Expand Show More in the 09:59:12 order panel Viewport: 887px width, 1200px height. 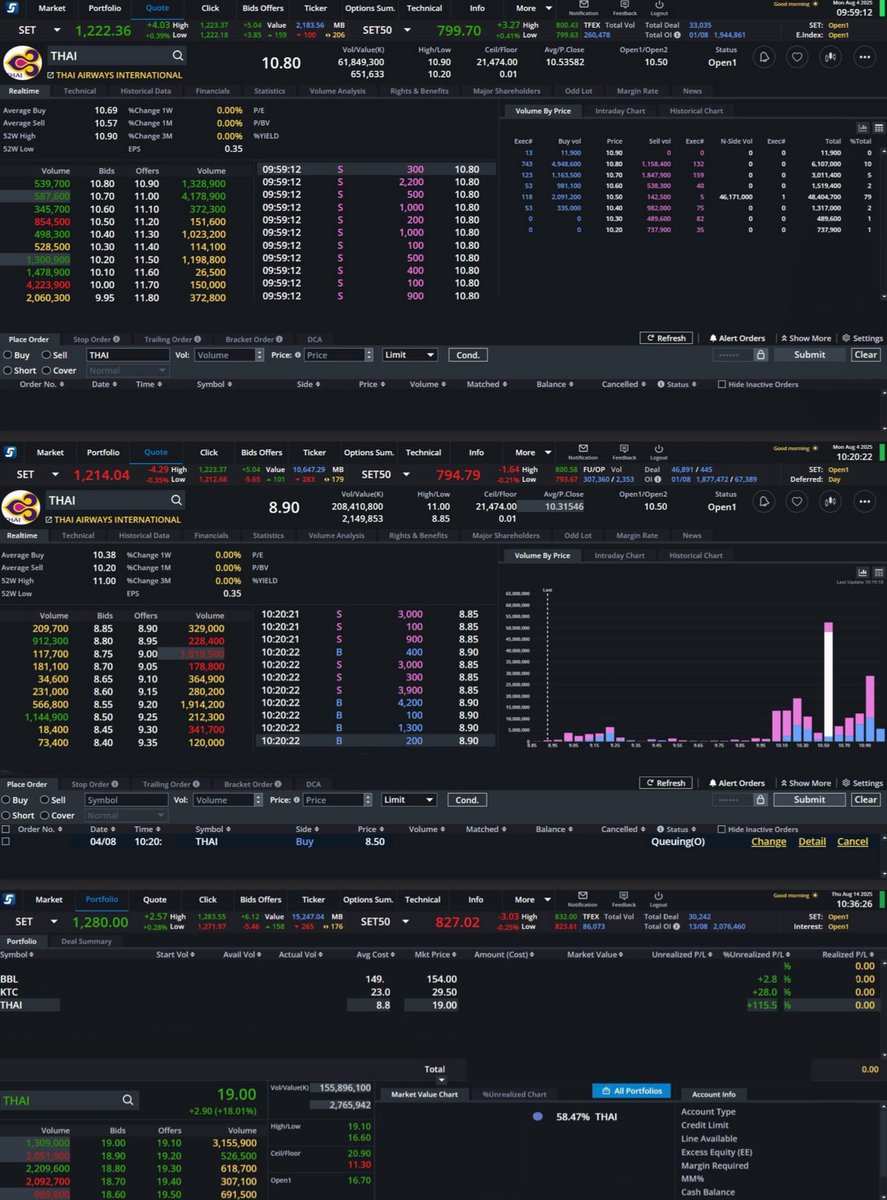tap(805, 339)
